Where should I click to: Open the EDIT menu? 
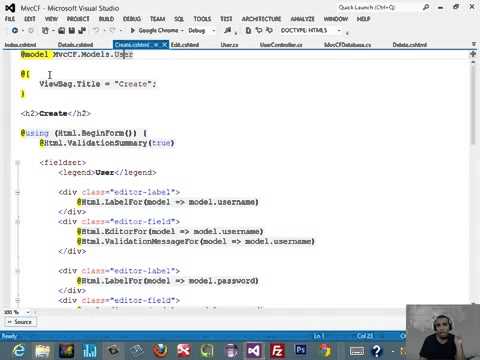[x=30, y=19]
